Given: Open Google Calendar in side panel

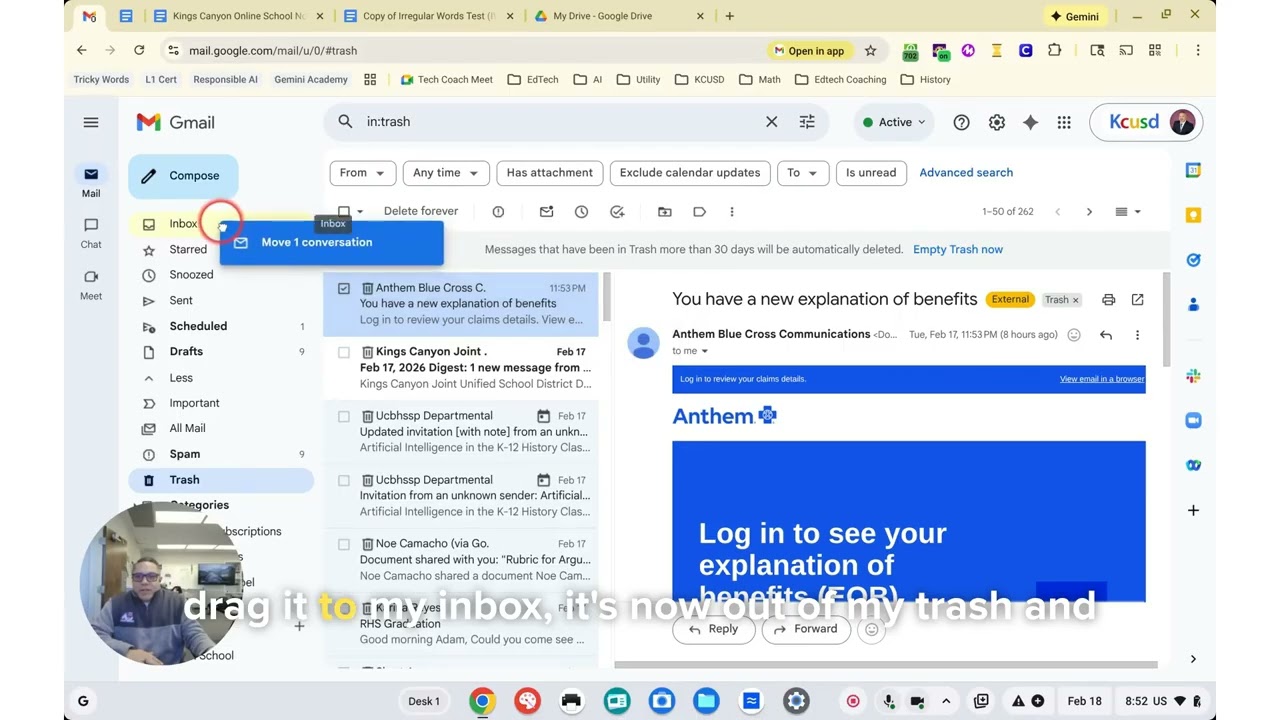Looking at the screenshot, I should tap(1193, 170).
